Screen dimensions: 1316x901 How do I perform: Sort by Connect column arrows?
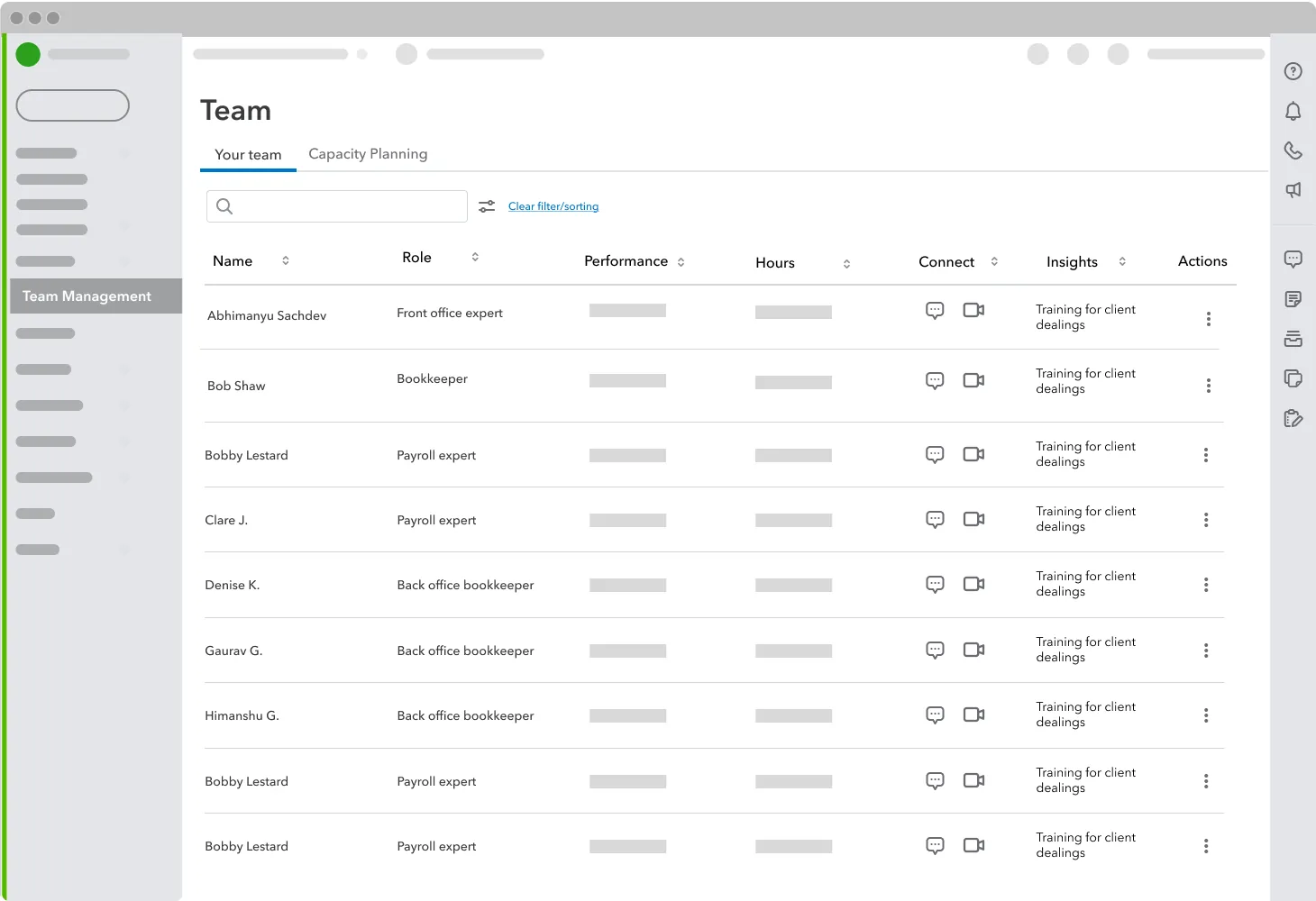point(994,261)
